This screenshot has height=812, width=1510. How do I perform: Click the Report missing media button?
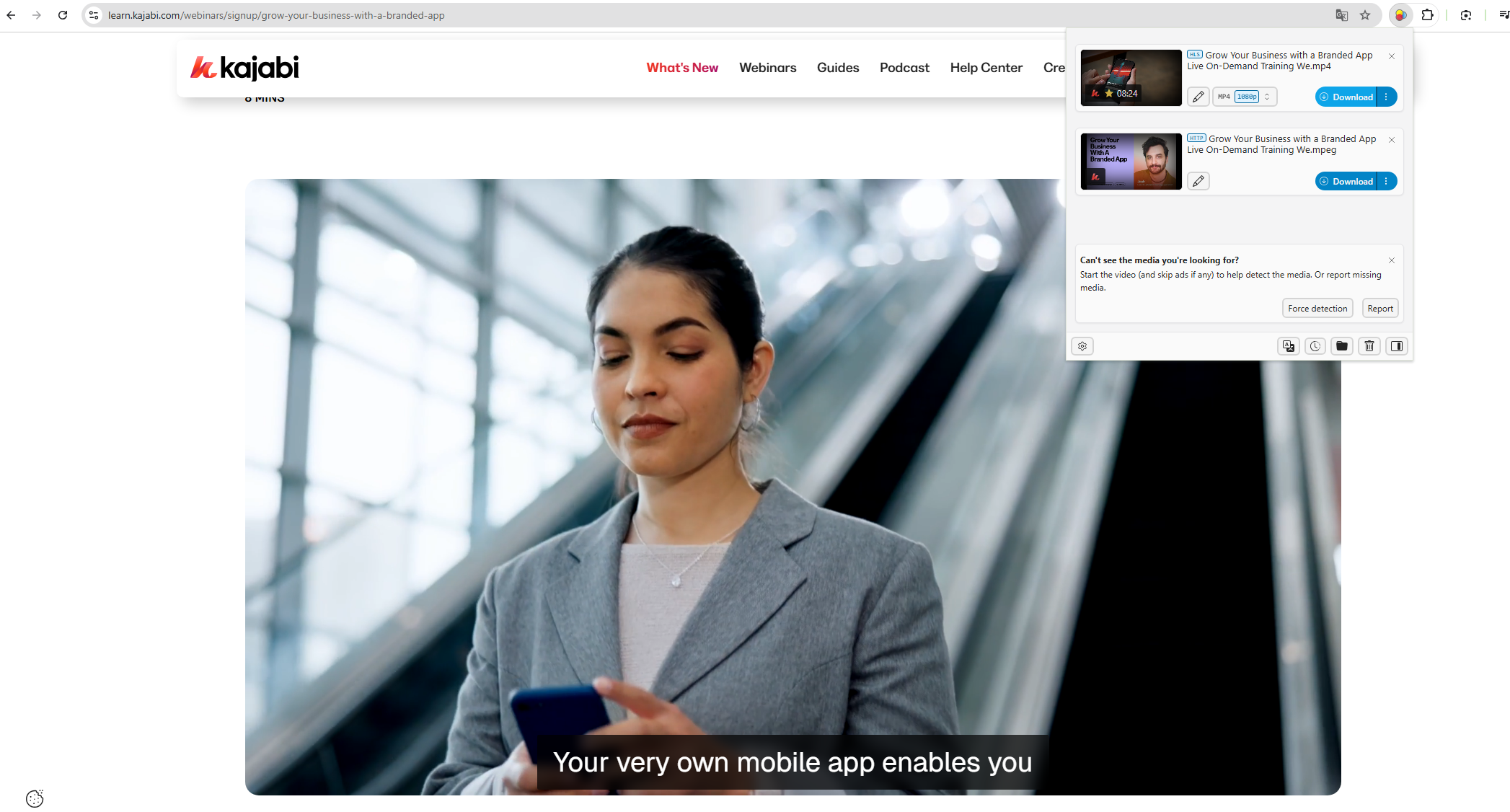click(1379, 308)
